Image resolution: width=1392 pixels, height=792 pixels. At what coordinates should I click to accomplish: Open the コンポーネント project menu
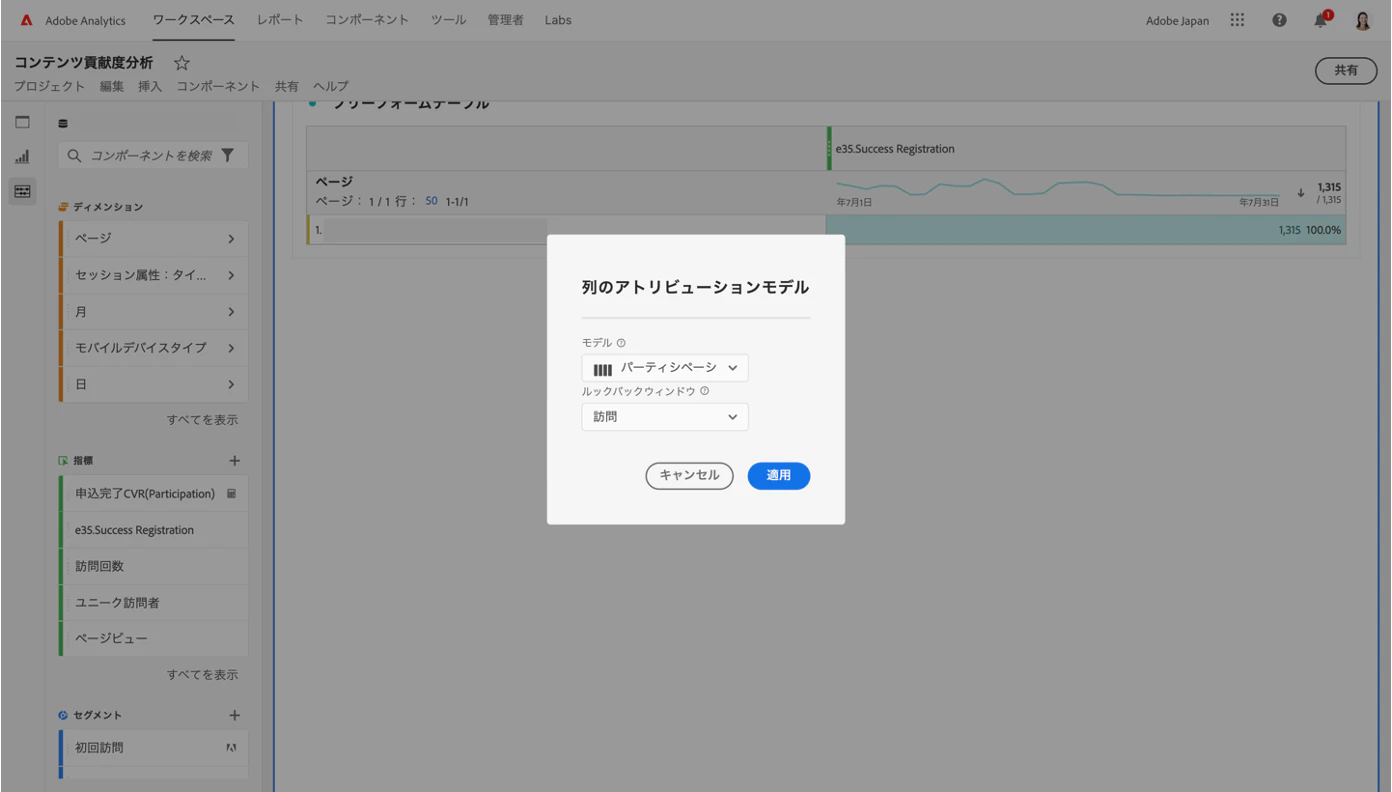coord(218,87)
